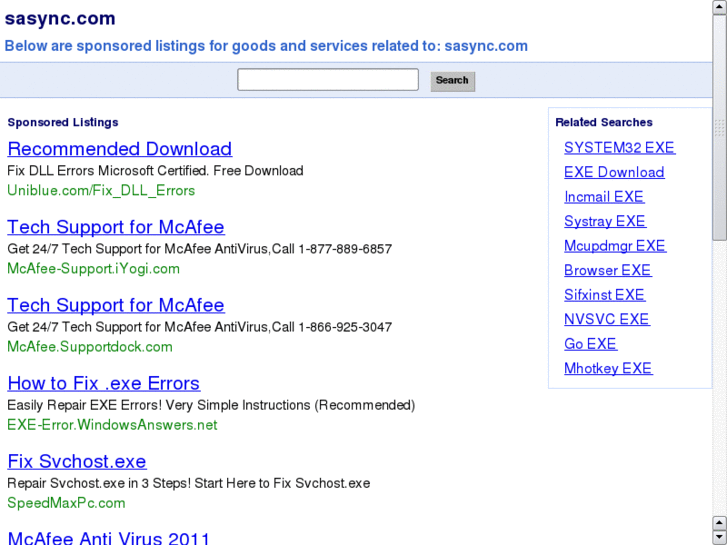The height and width of the screenshot is (545, 727).
Task: Click the vertical scrollbar thumb
Action: [719, 128]
